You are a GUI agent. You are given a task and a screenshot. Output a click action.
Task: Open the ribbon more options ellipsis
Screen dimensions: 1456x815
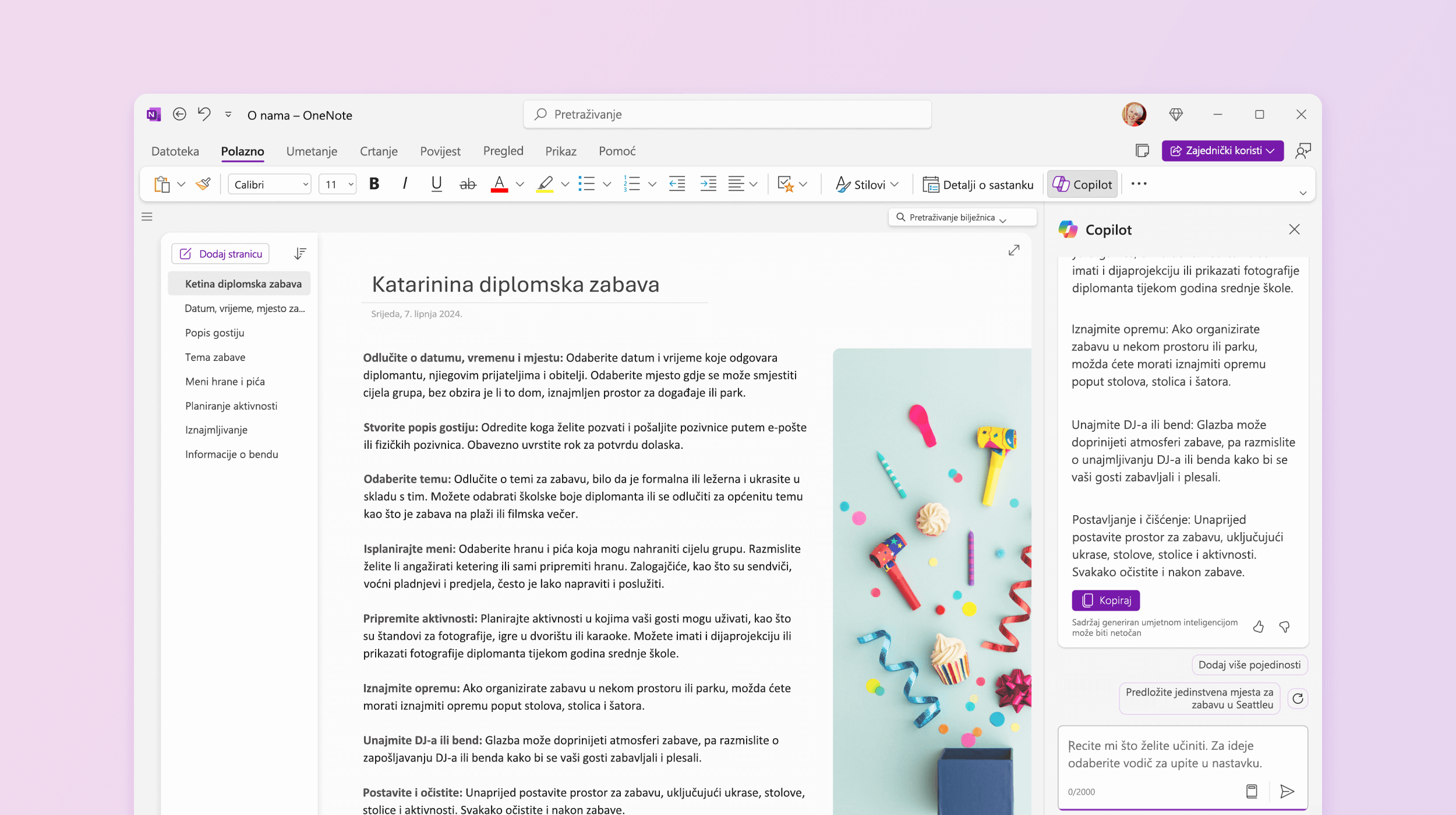1139,184
